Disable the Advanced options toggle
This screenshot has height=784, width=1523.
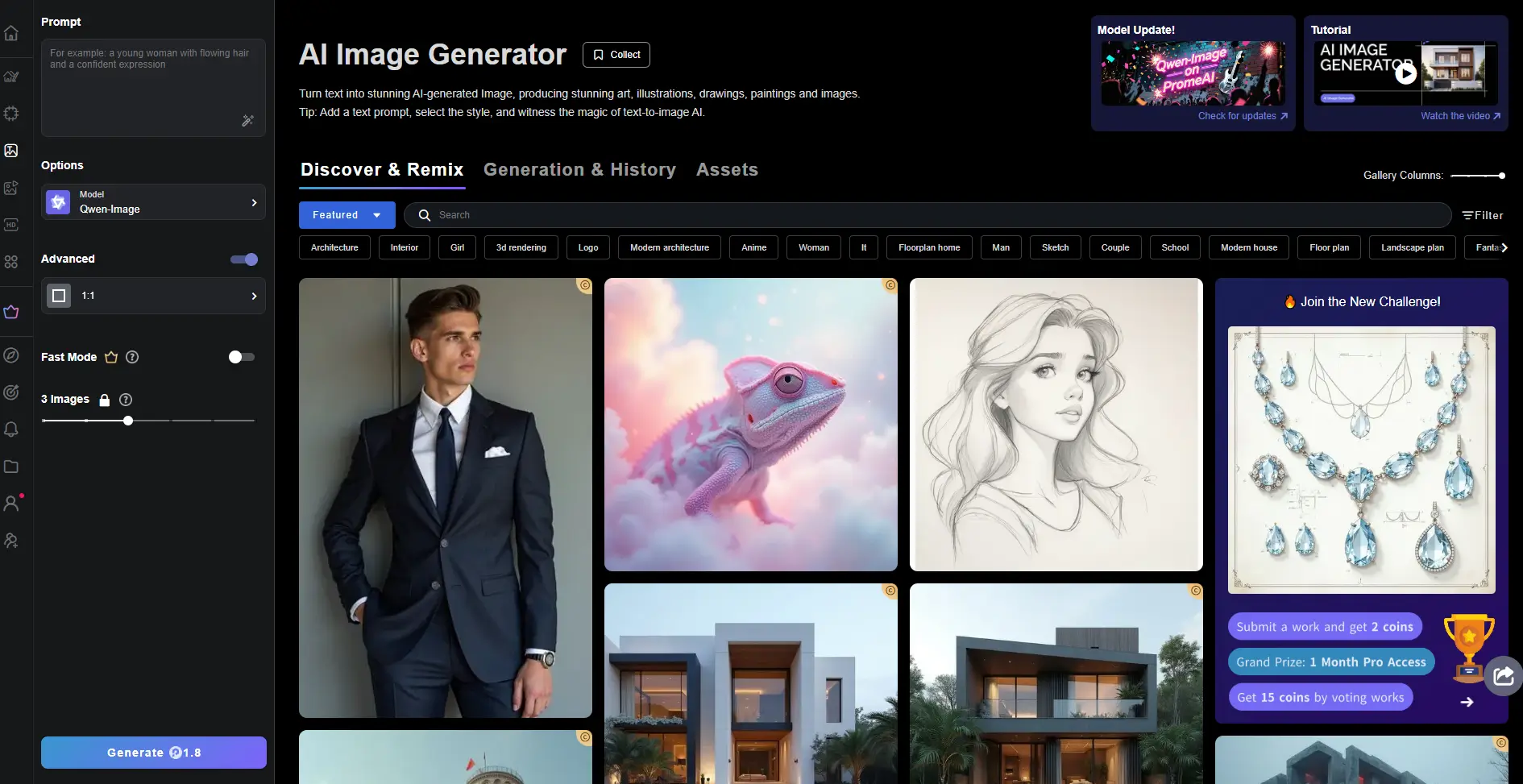point(243,259)
